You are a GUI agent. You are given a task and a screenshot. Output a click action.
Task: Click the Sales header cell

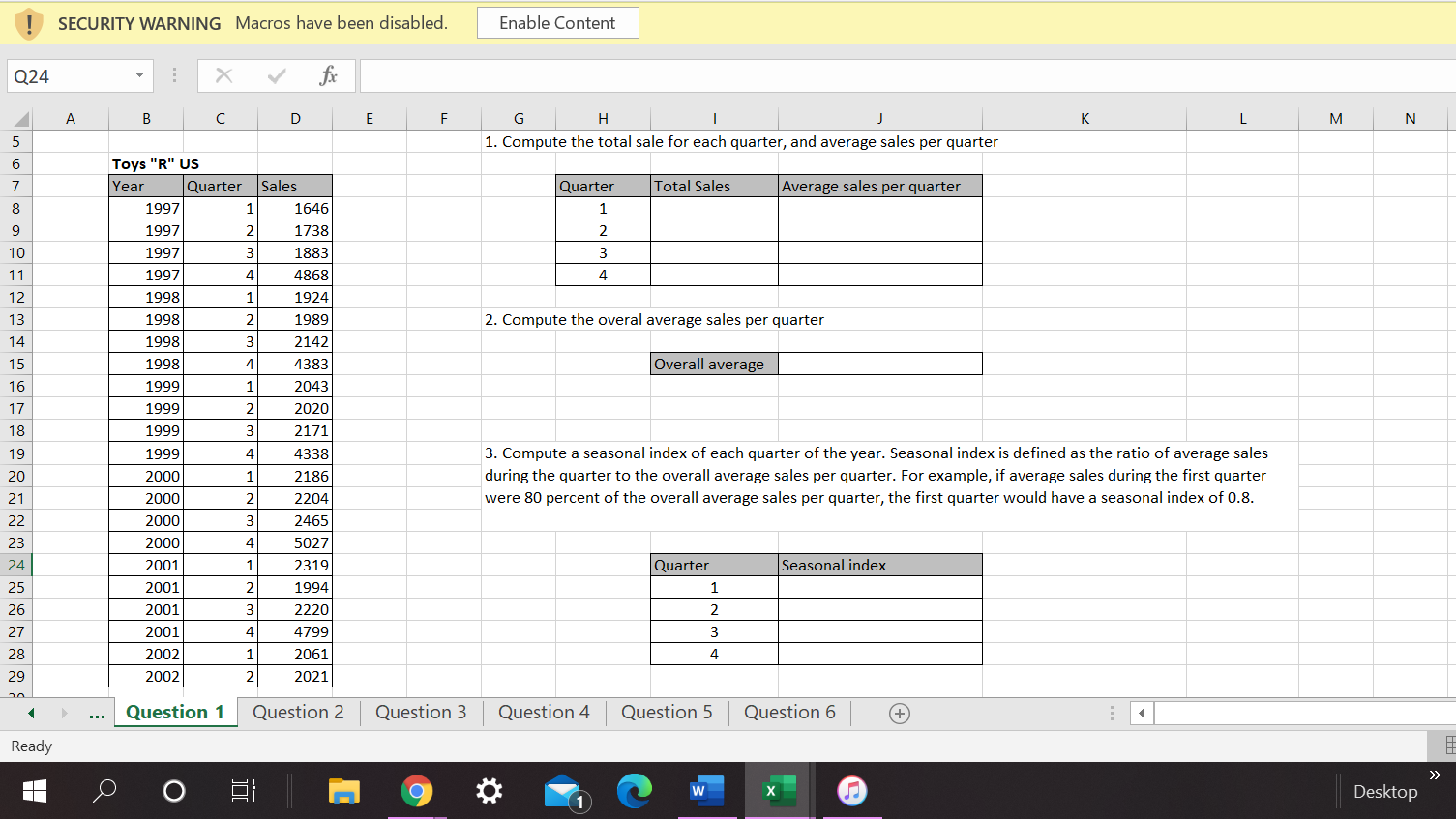[295, 186]
